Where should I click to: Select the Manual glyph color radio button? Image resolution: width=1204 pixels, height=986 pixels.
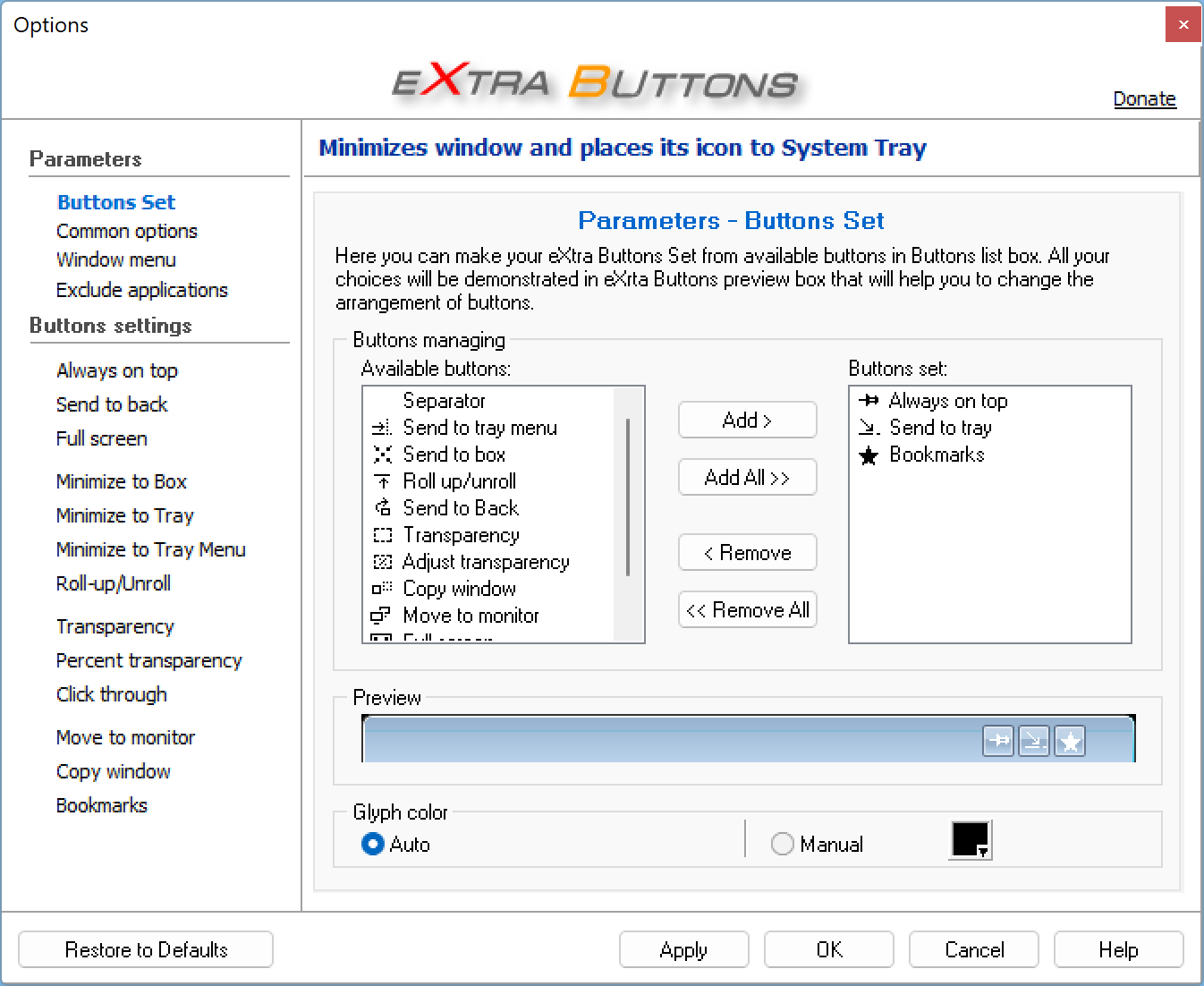pyautogui.click(x=782, y=844)
